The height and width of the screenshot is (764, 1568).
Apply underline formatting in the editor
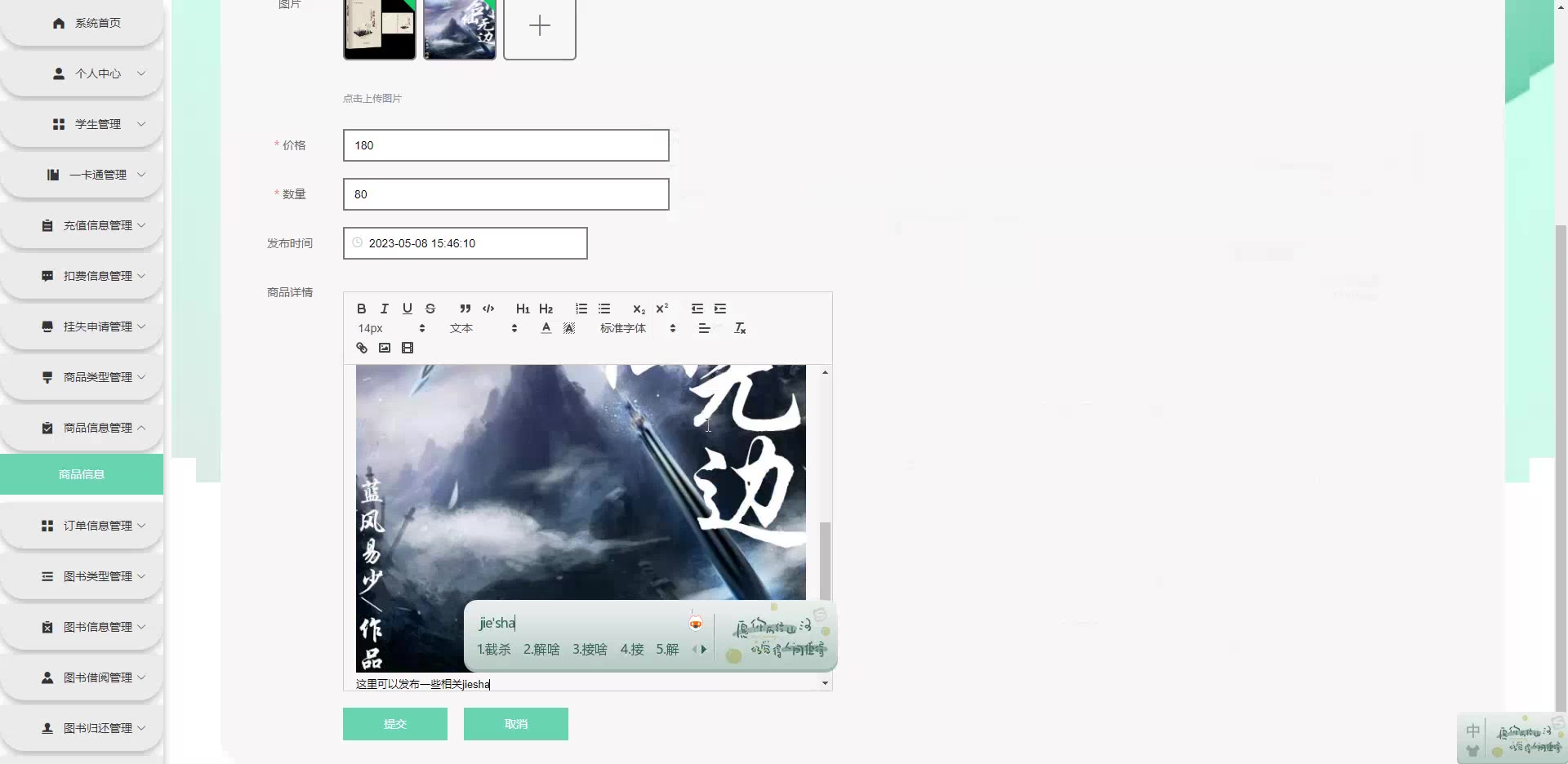click(x=407, y=309)
